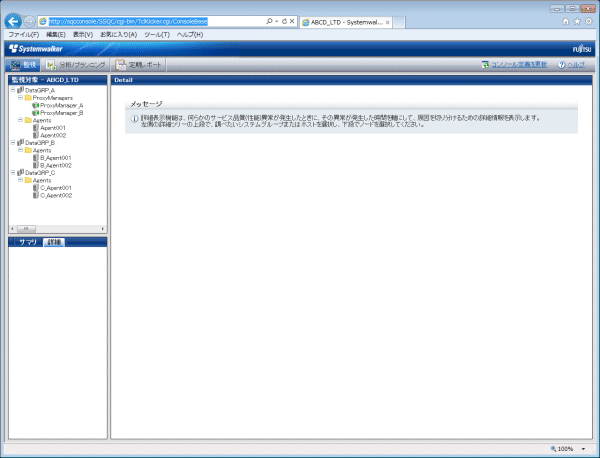This screenshot has height=458, width=600.
Task: Open the browser Tools gear icon
Action: (x=588, y=20)
